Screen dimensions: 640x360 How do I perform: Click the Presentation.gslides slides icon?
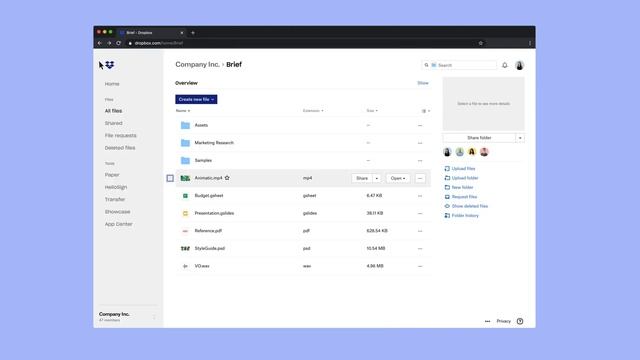185,213
